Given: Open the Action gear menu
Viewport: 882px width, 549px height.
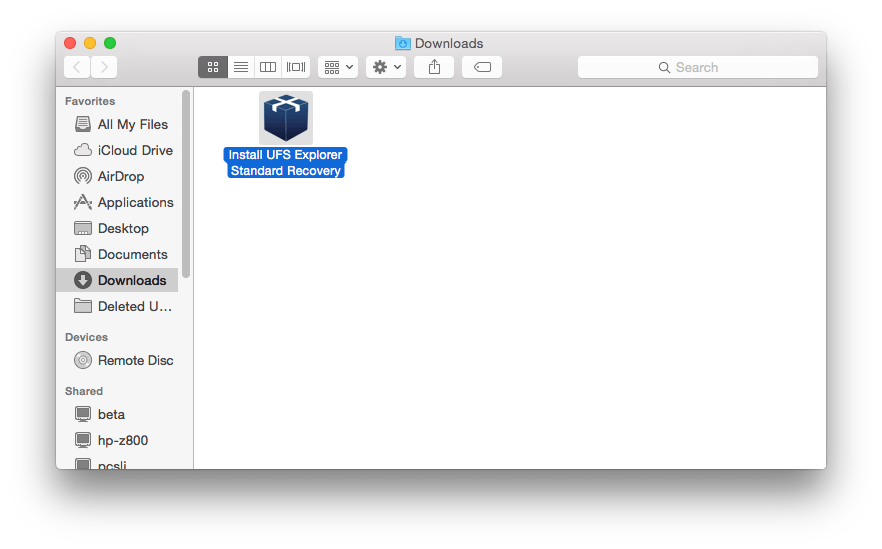Looking at the screenshot, I should click(x=386, y=67).
